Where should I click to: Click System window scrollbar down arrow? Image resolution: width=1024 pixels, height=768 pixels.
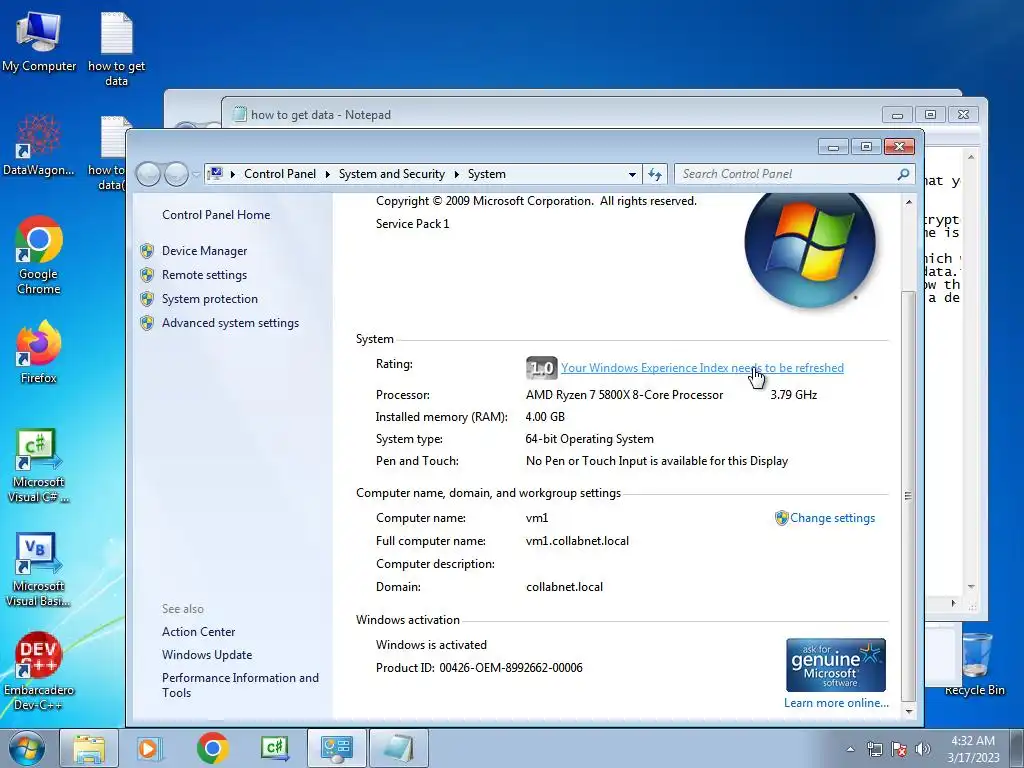coord(908,711)
